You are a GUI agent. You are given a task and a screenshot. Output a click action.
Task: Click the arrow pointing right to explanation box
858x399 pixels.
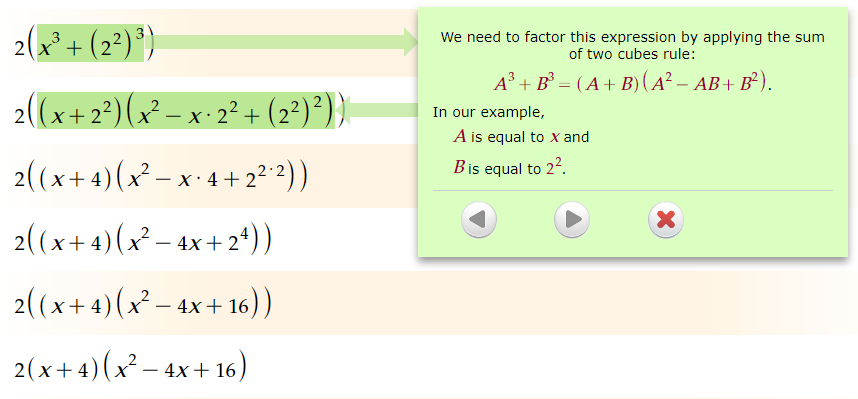(x=282, y=42)
